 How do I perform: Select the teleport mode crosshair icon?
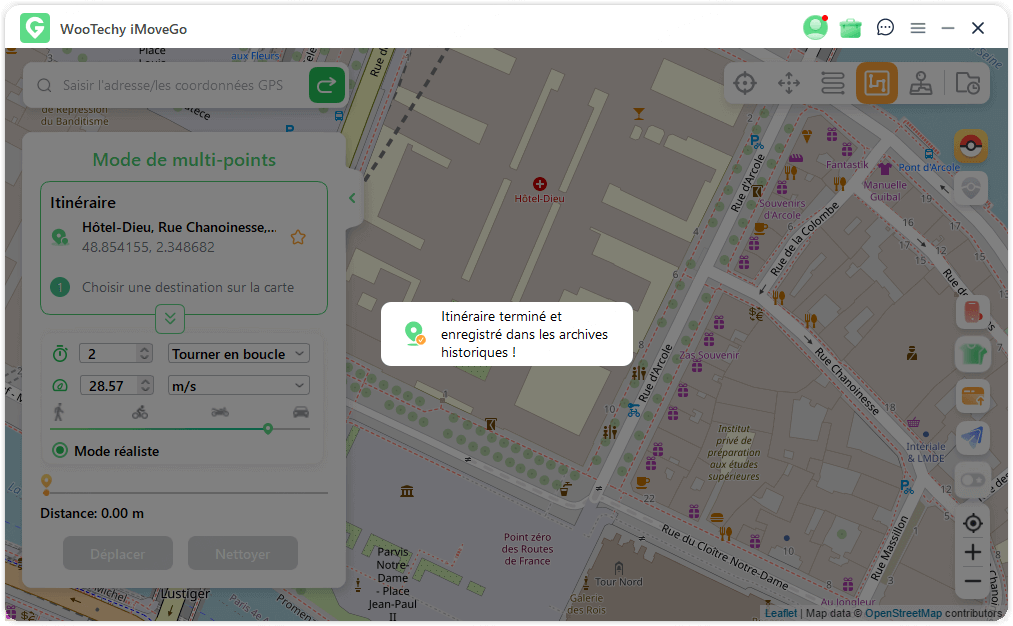(745, 84)
